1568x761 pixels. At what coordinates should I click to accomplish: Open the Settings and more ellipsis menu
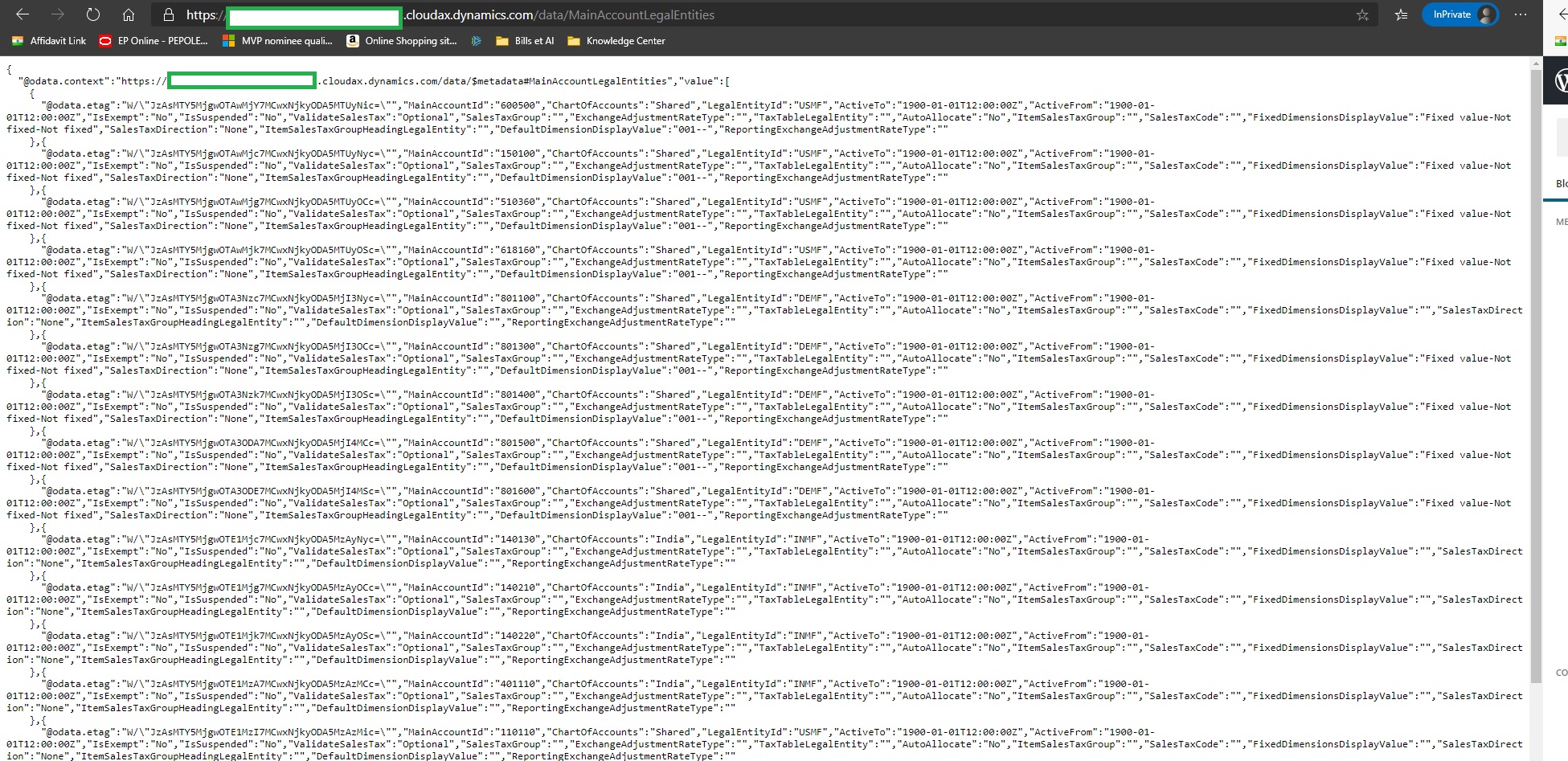[x=1521, y=14]
